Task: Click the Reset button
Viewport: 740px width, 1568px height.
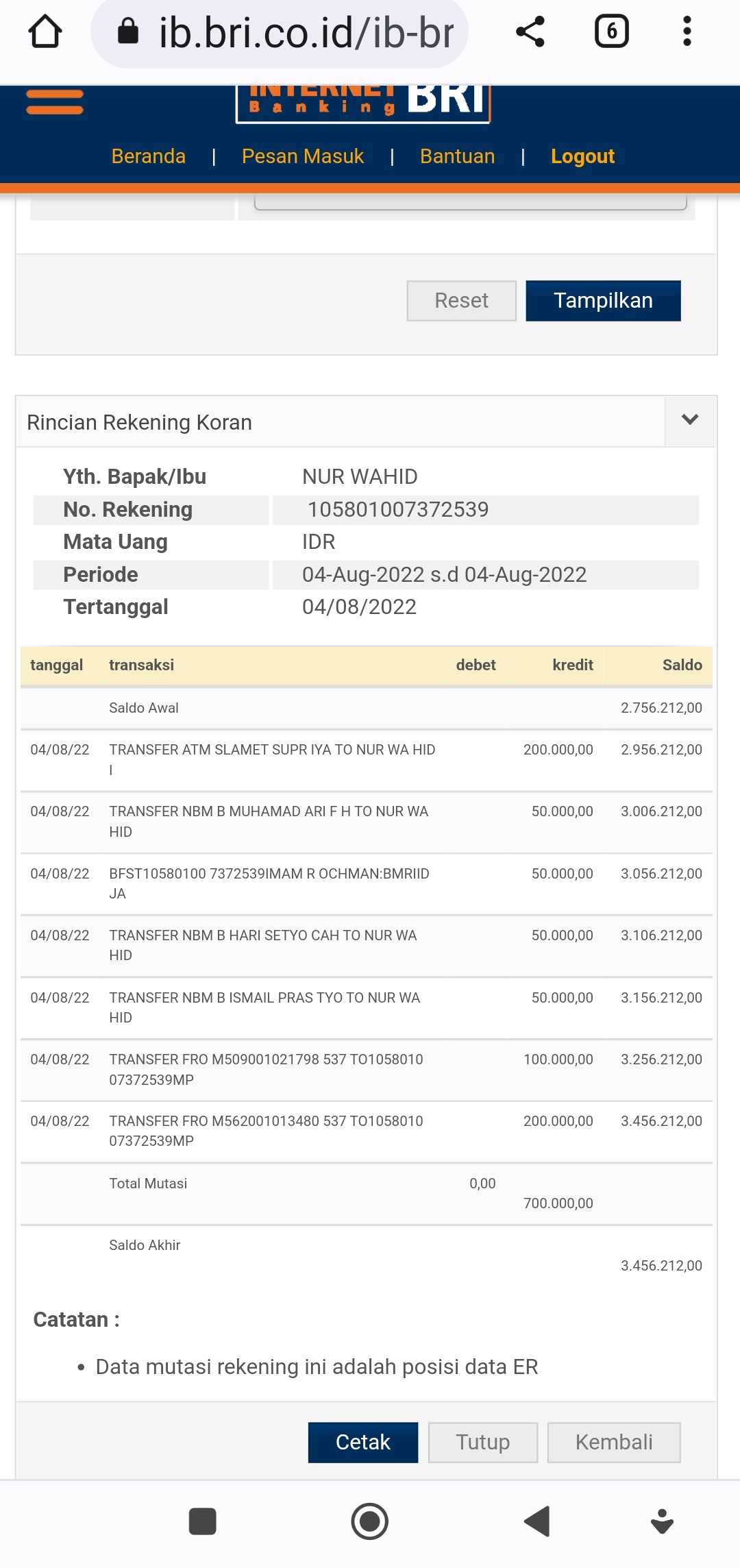Action: [x=461, y=301]
